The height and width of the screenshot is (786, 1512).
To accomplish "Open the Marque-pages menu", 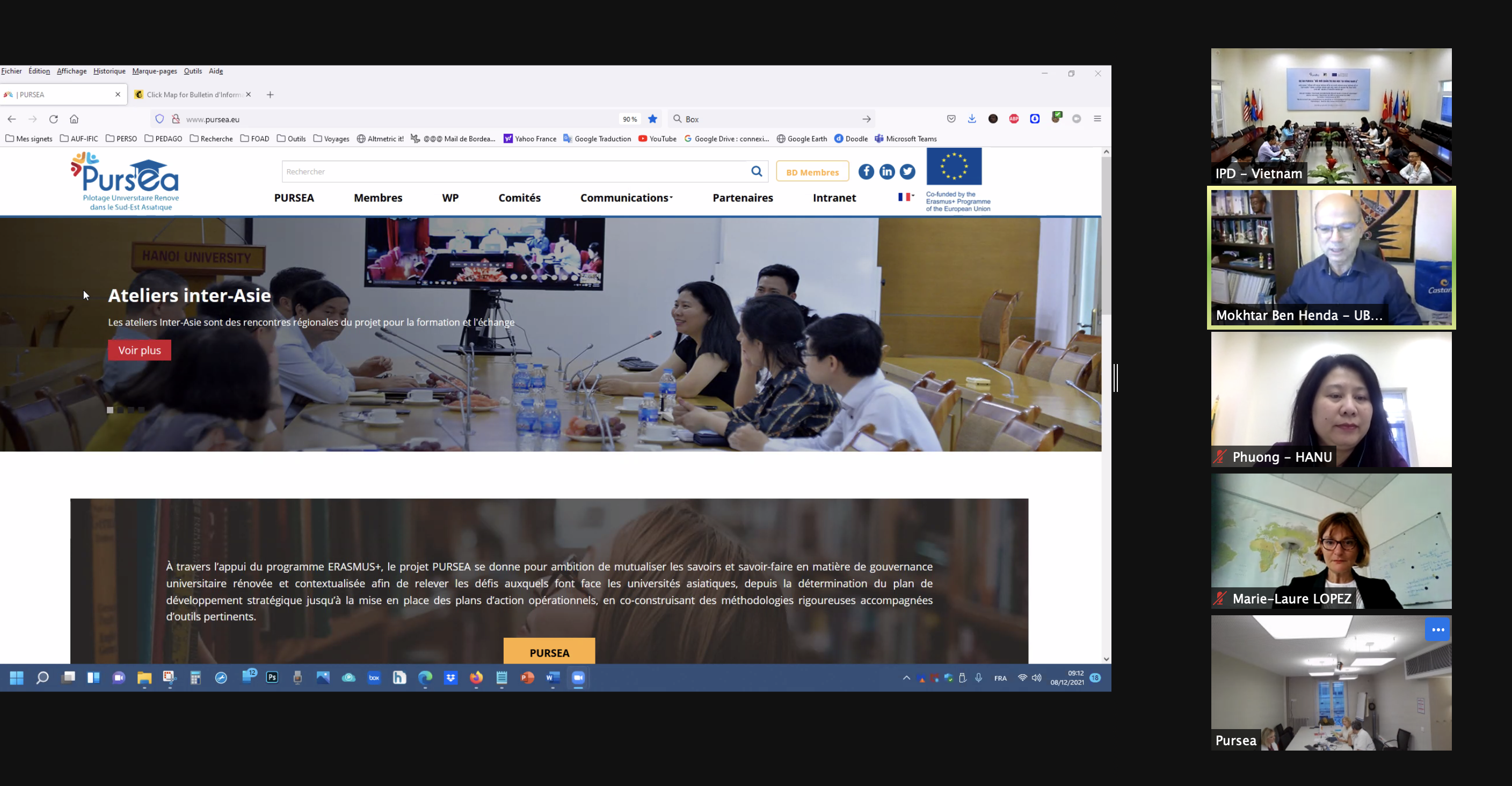I will point(155,71).
